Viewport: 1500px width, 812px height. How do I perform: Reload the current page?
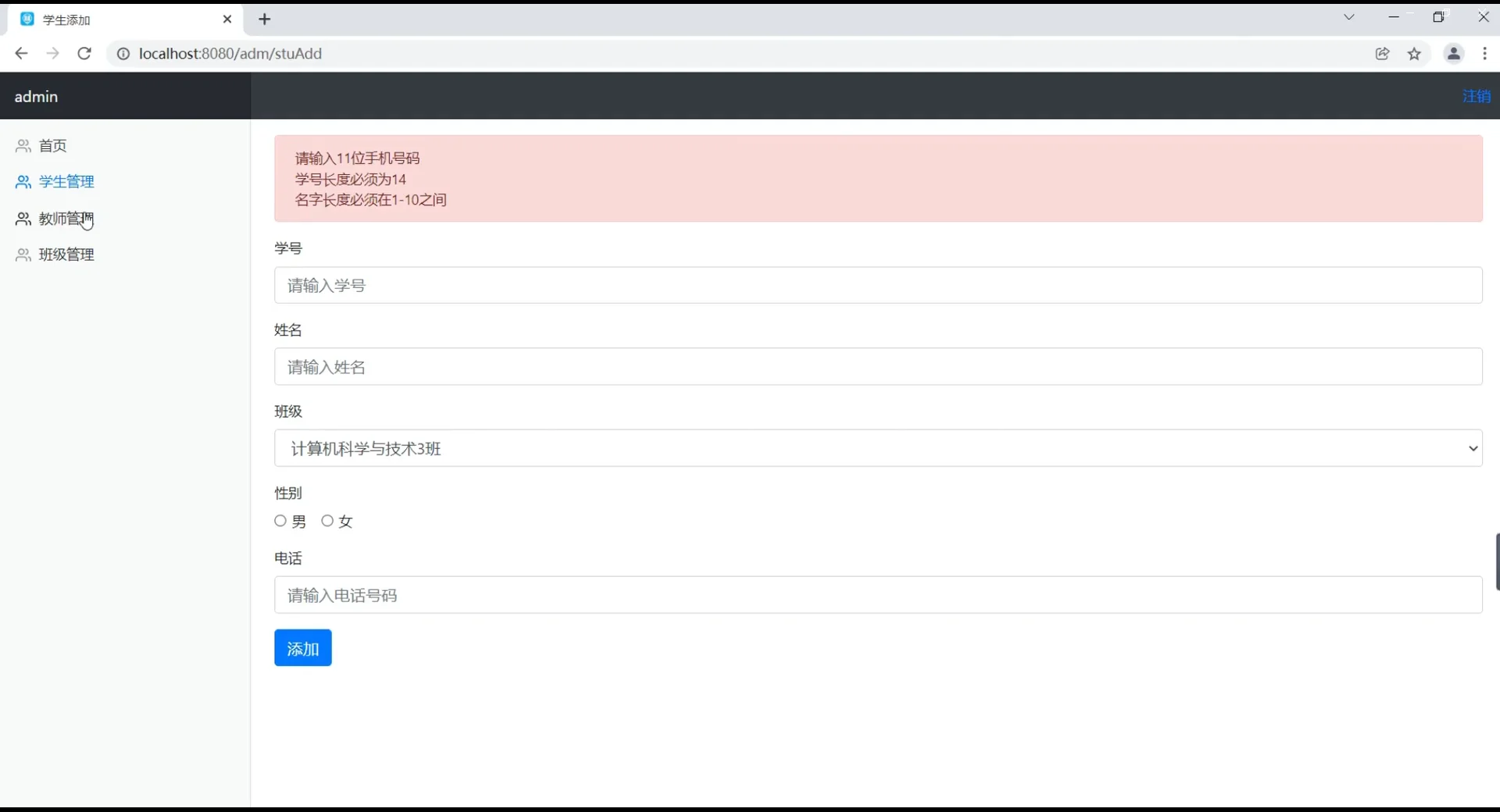(84, 53)
